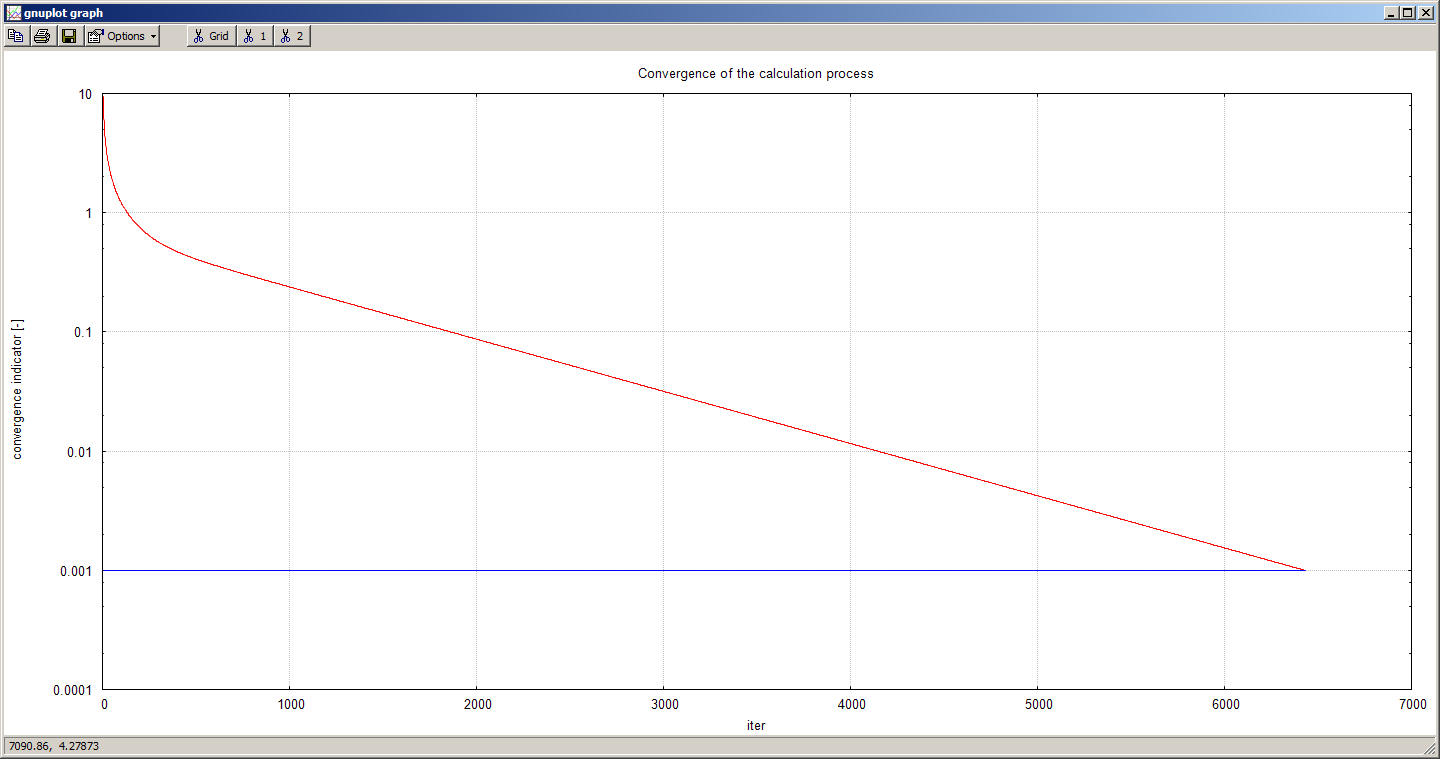Click the window resize grip corner
Screen dimensions: 1440x759
[x=1431, y=750]
